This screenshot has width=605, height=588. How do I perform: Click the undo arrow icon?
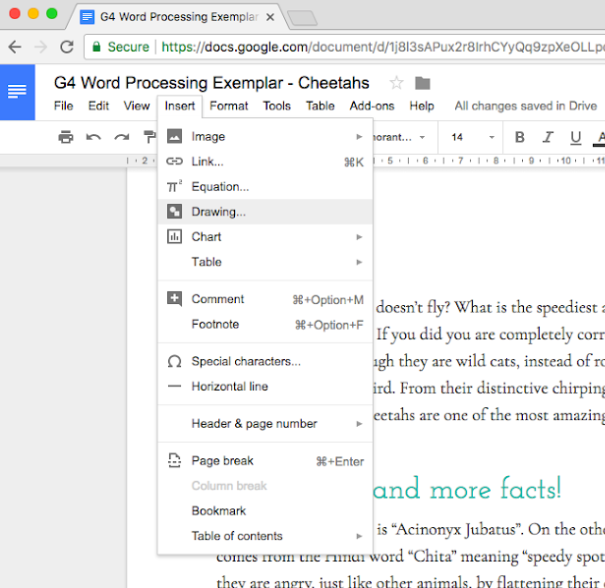(94, 137)
